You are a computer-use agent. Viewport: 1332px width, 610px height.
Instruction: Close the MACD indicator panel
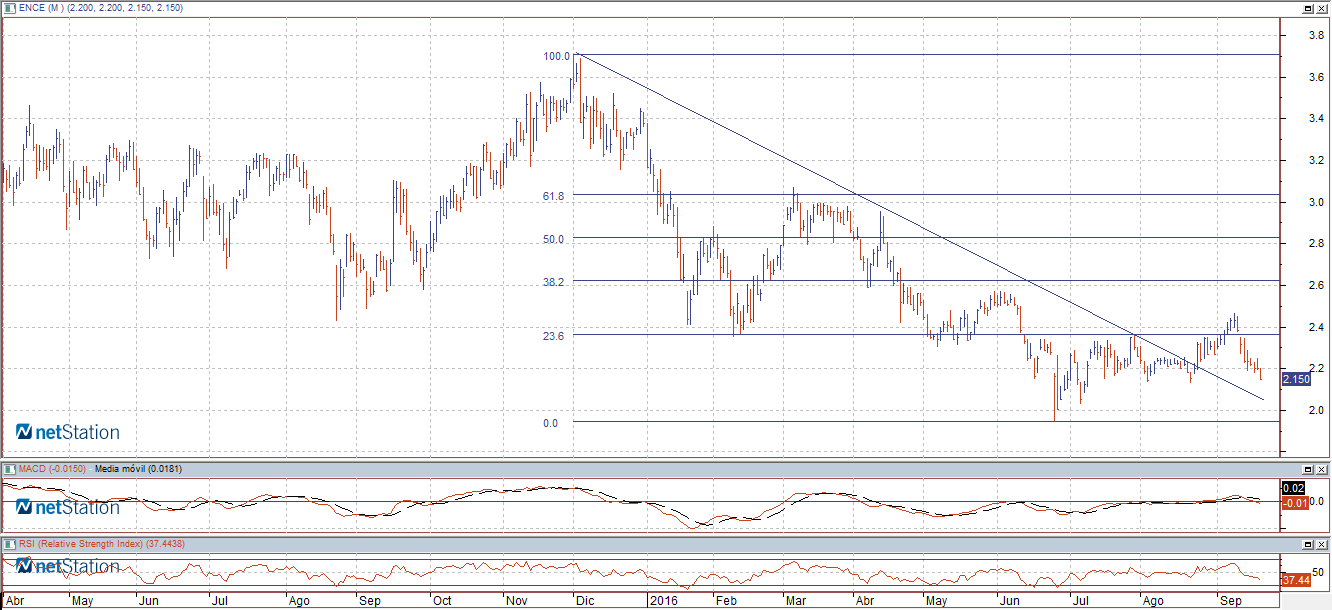pyautogui.click(x=1322, y=468)
